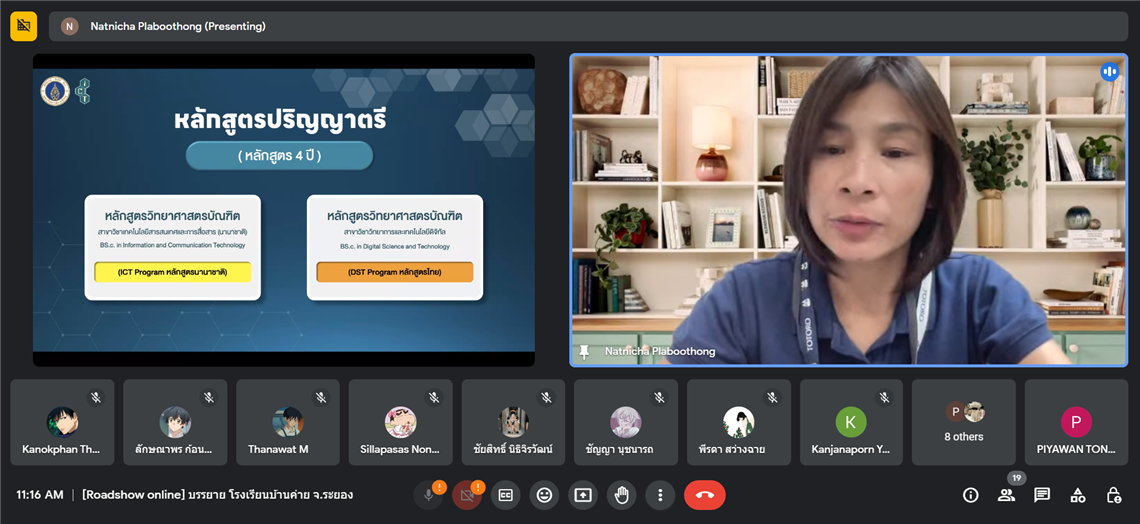This screenshot has width=1140, height=524.
Task: Expand the "8 others" participant tile
Action: (x=963, y=422)
